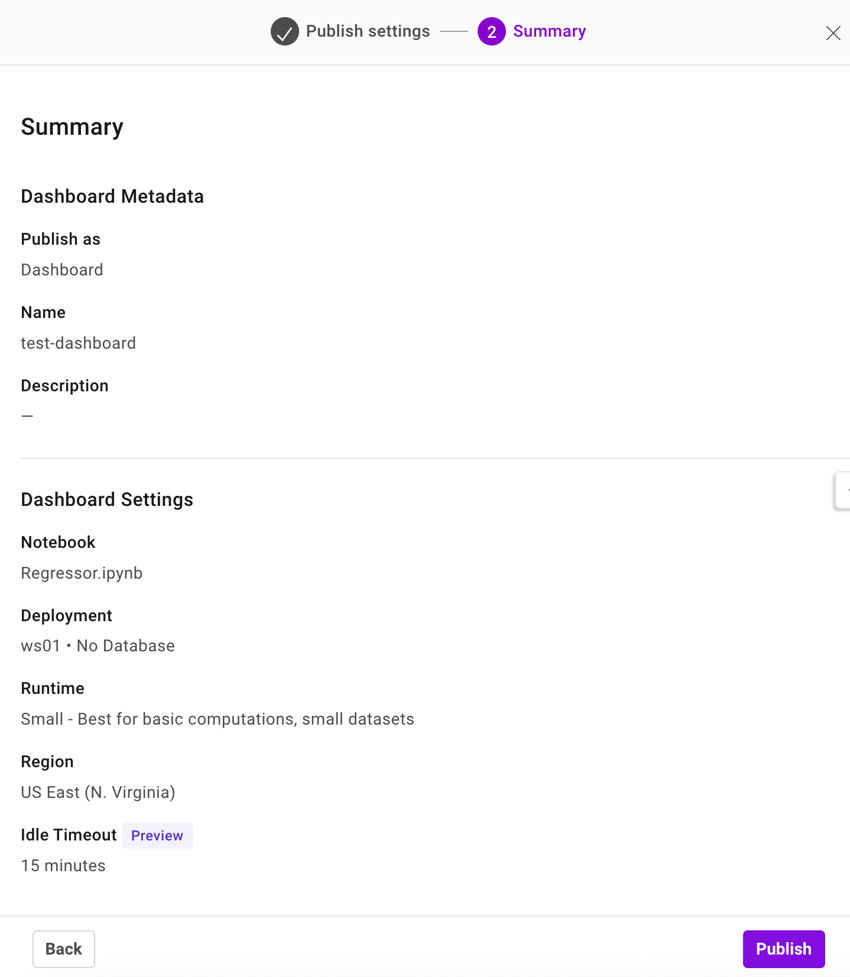The image size is (850, 977).
Task: Click the 15 minutes timeout value
Action: [x=63, y=865]
